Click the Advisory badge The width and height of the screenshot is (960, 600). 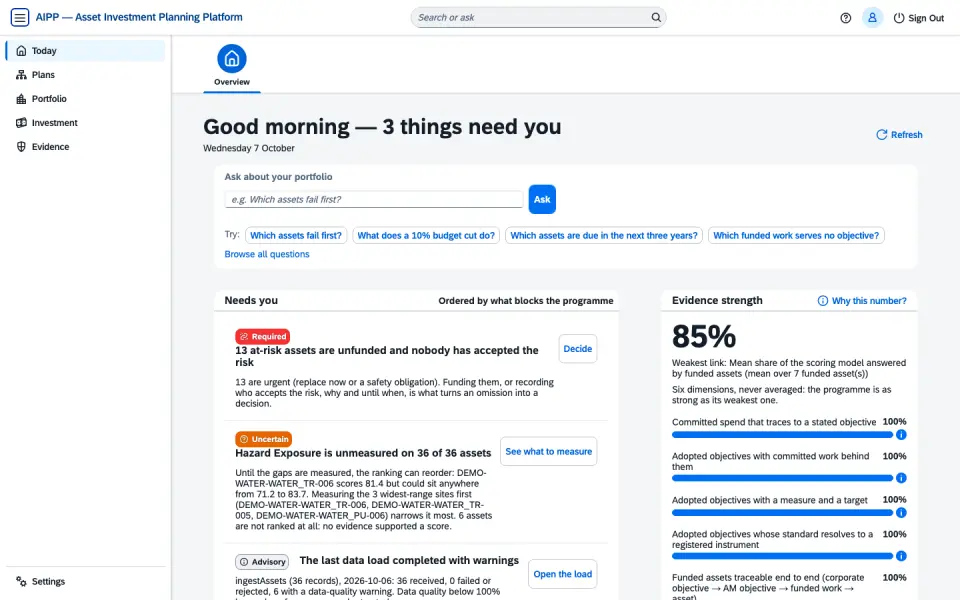(262, 561)
